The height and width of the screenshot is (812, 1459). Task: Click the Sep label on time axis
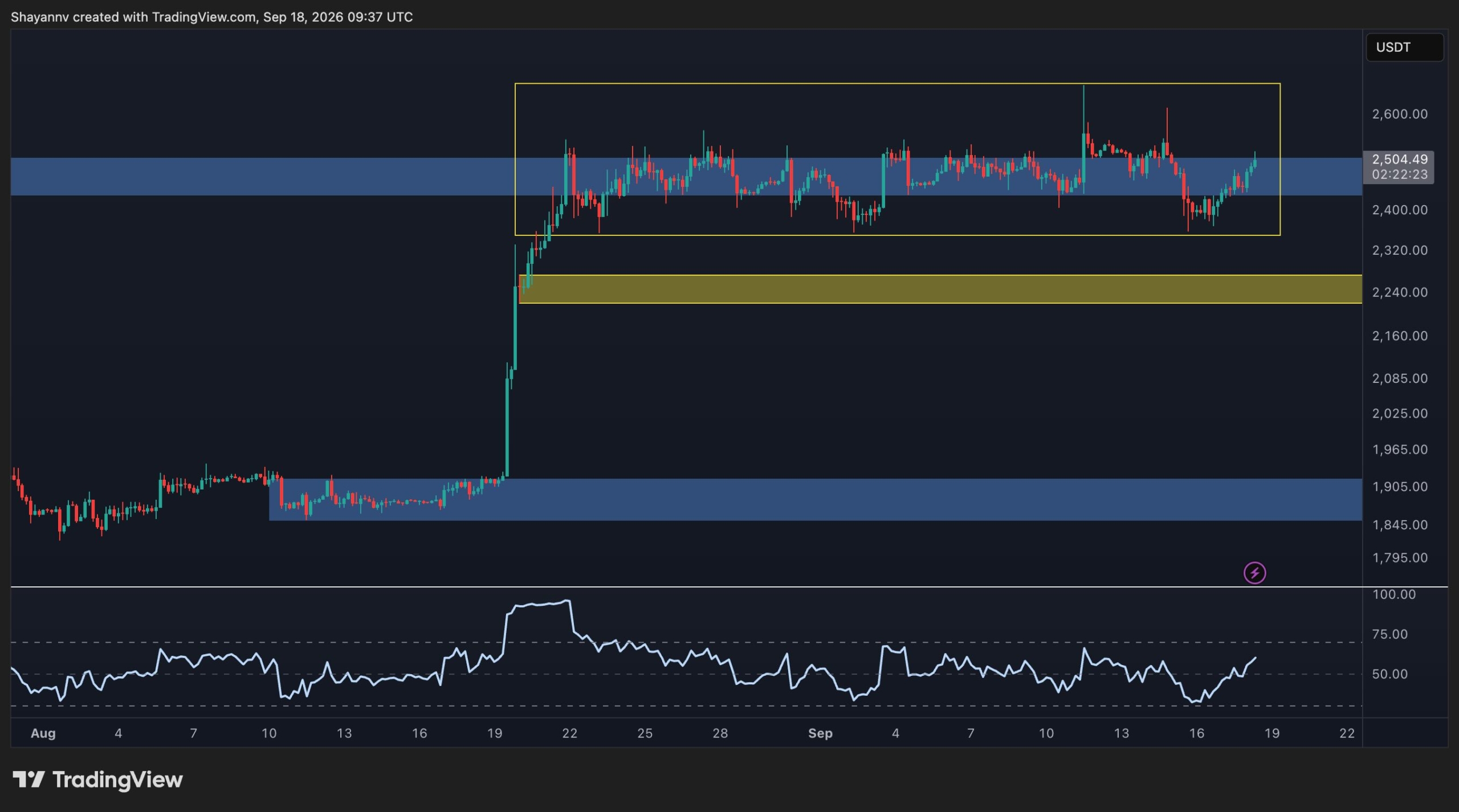point(820,733)
